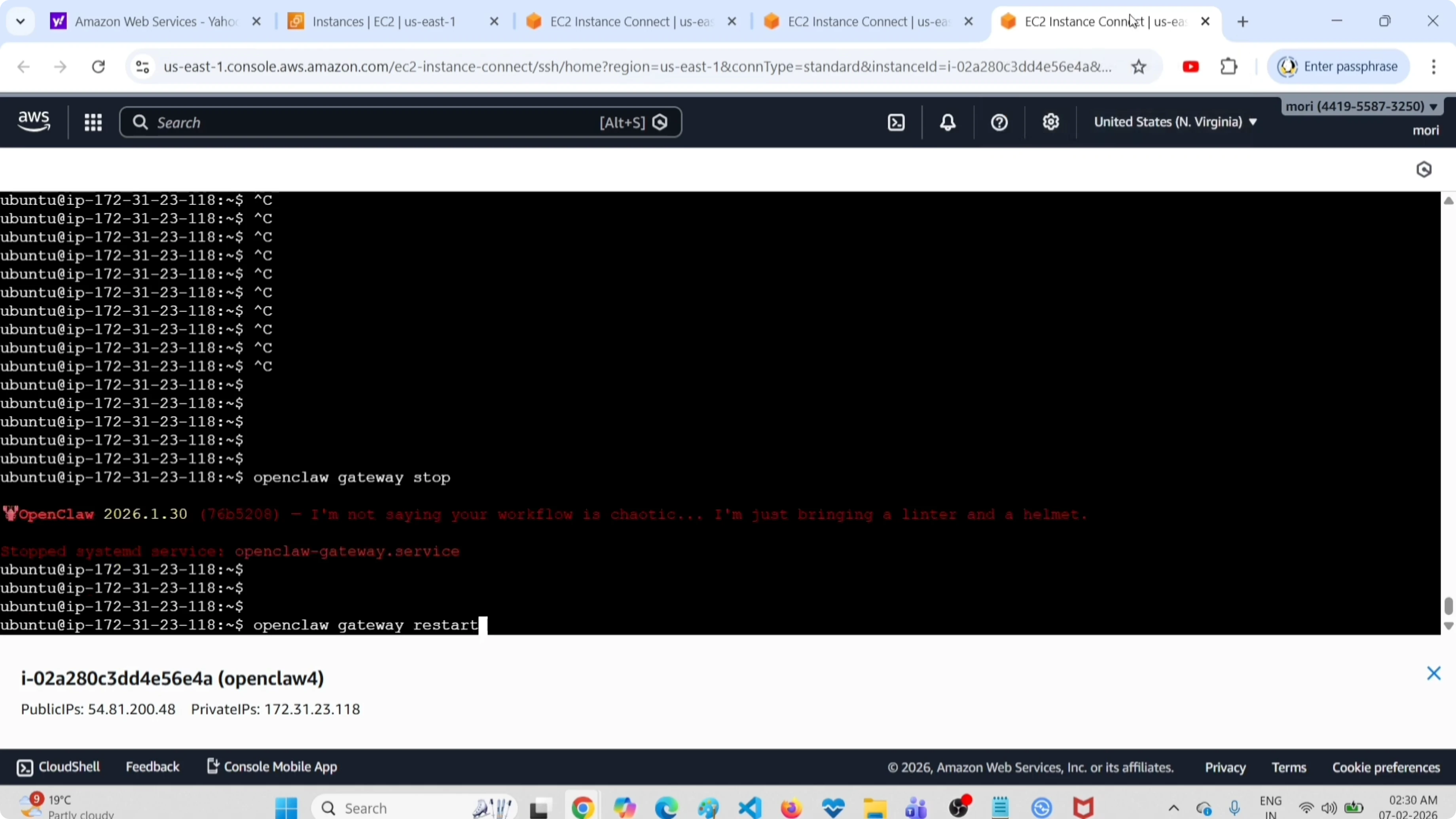The height and width of the screenshot is (819, 1456).
Task: Open the browser Extensions puzzle icon
Action: [x=1229, y=67]
